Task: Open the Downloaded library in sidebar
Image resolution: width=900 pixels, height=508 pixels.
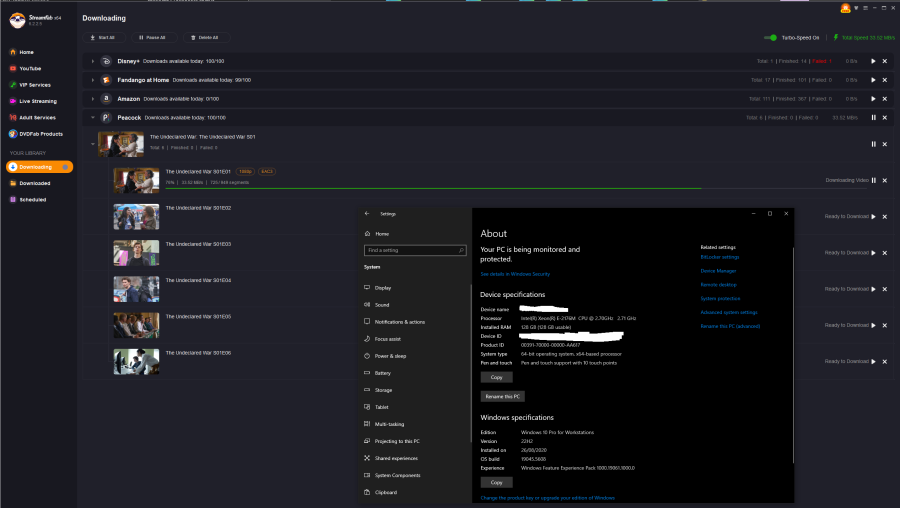Action: click(34, 183)
